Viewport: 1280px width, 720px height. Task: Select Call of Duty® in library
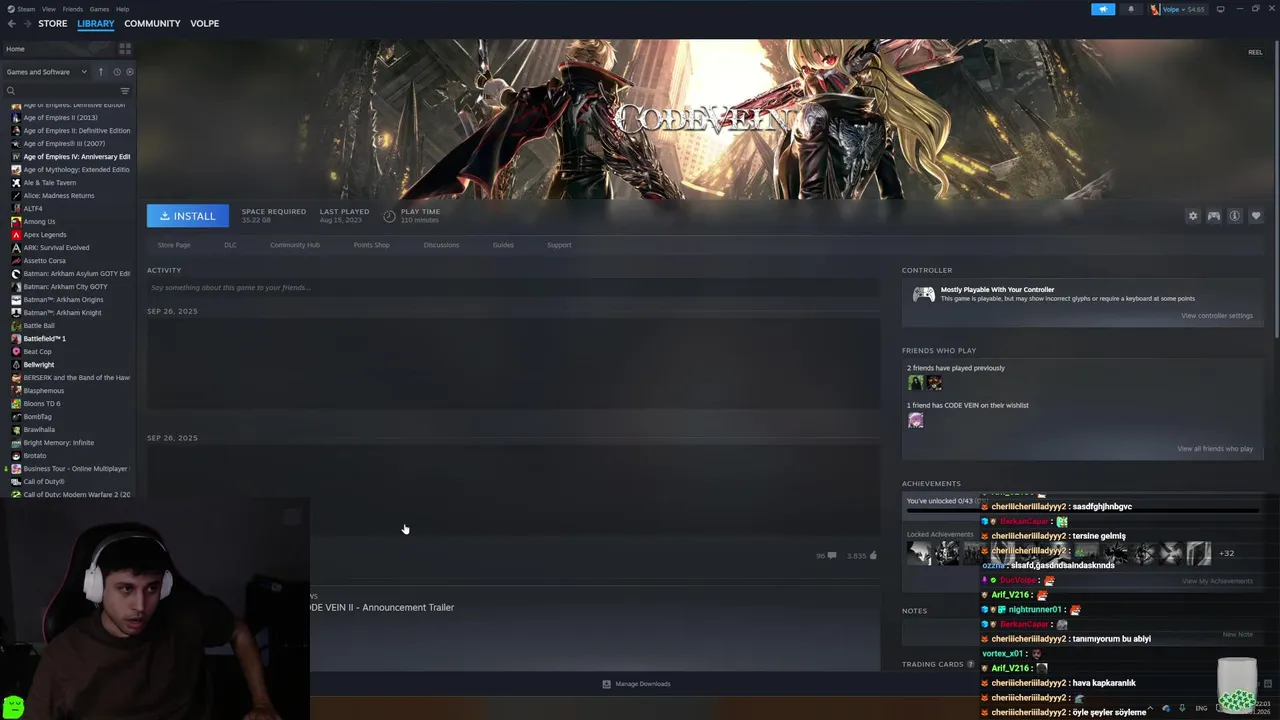coord(43,482)
